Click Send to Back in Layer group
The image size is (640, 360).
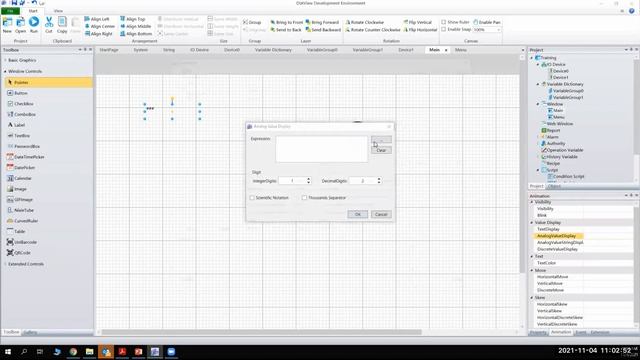[x=286, y=29]
